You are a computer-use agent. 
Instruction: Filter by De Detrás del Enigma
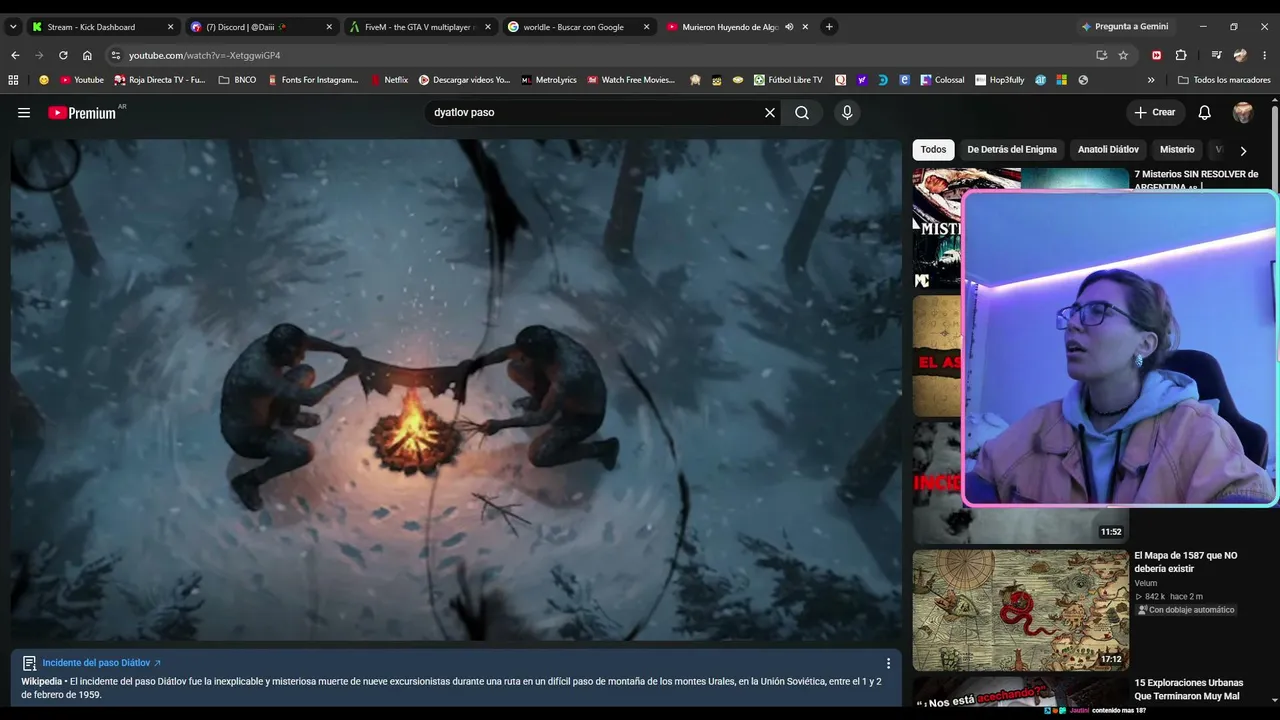point(1012,150)
